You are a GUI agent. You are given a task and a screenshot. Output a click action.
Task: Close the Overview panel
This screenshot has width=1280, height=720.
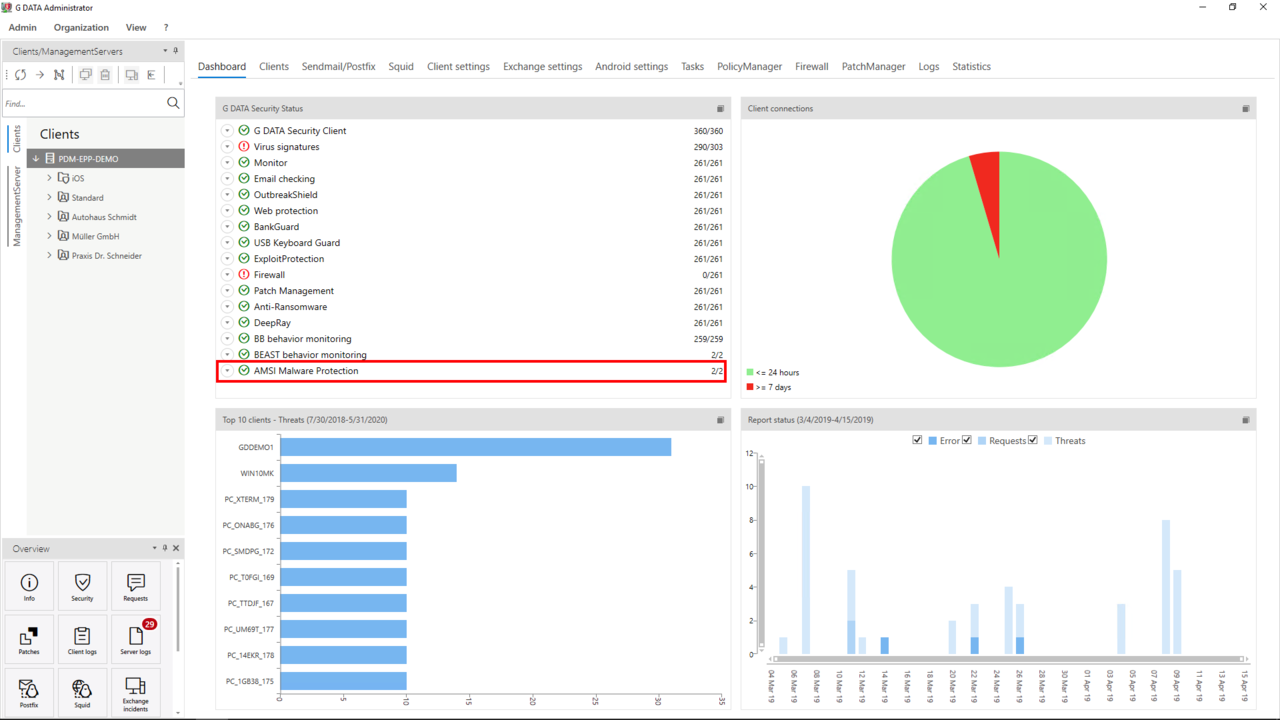coord(176,548)
